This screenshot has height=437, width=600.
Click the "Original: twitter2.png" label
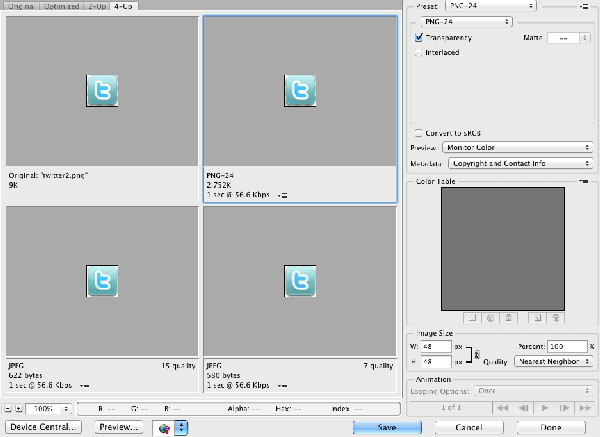click(48, 175)
